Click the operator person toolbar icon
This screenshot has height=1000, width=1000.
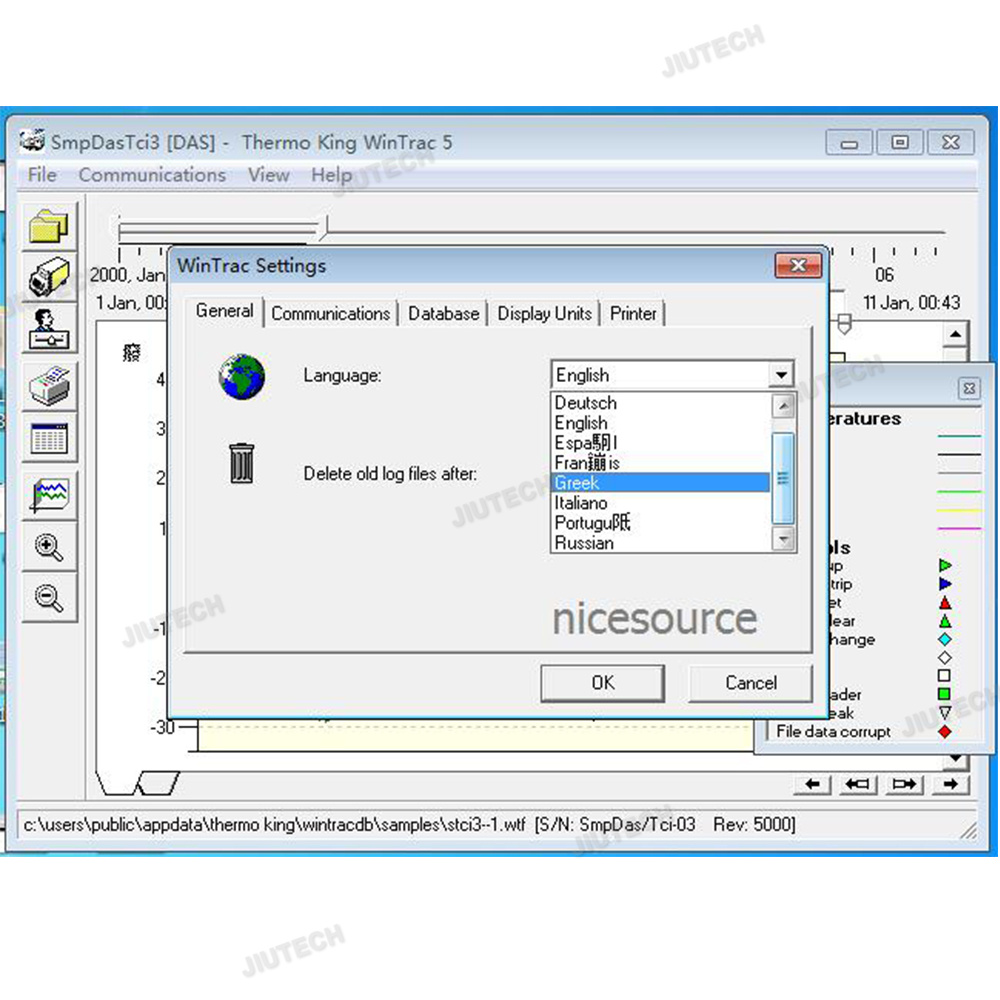[49, 328]
